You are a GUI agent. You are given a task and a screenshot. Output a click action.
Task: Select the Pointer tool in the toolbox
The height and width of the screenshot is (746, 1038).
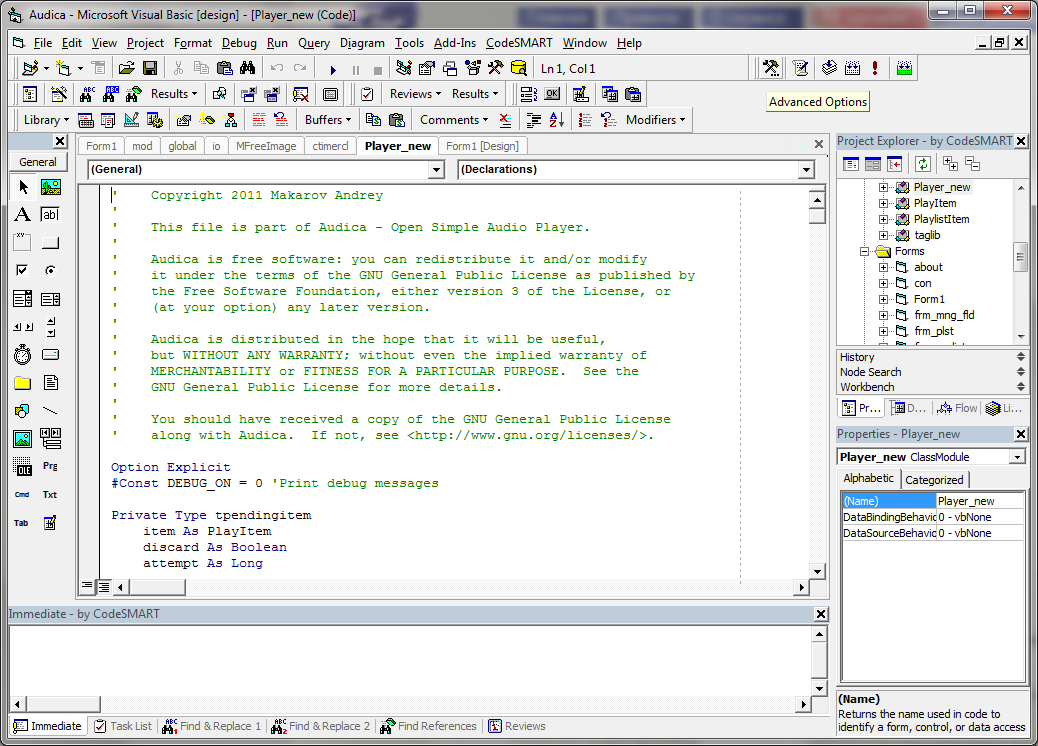click(x=23, y=187)
